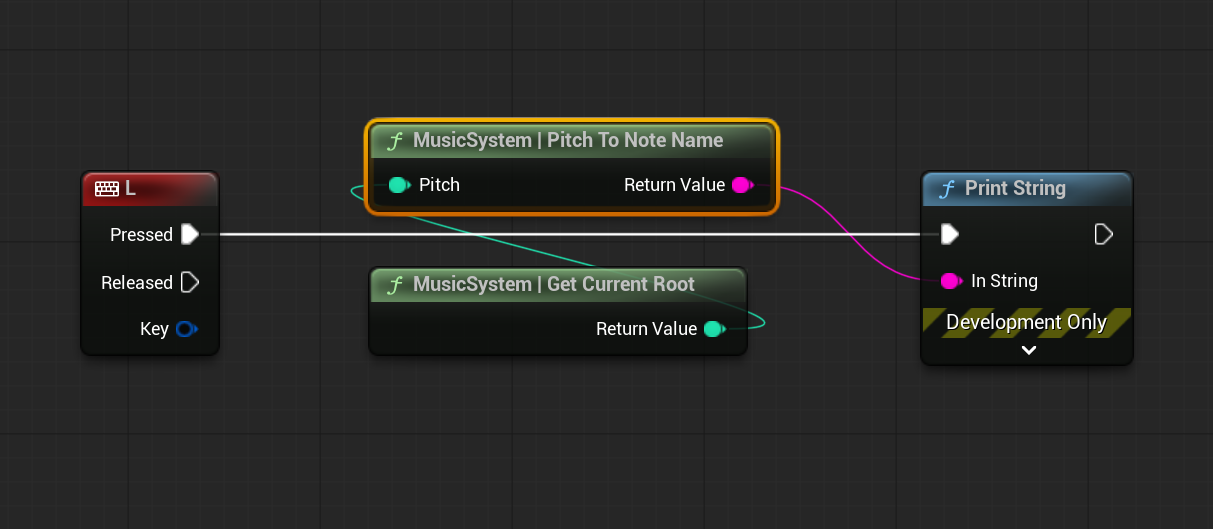
Task: Select the Pitch To Note Name node title
Action: 568,140
